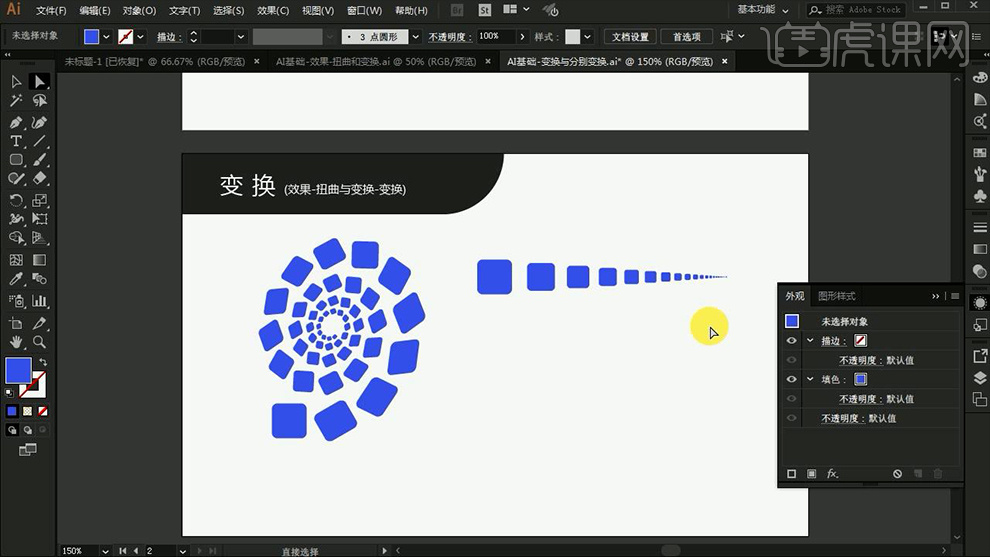Set color mode for fill/stroke
990x557 pixels.
point(12,411)
